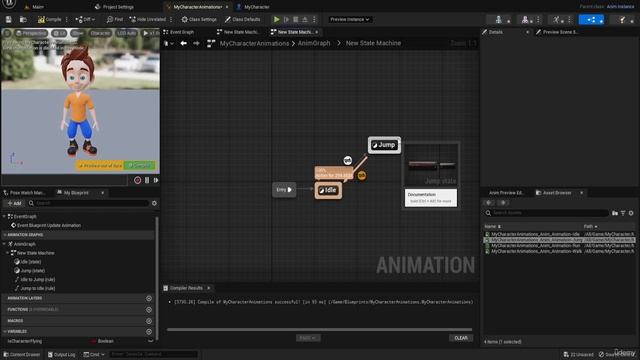Screen dimensions: 640x360
Task: Save the blueprint with the disk icon
Action: pyautogui.click(x=9, y=19)
